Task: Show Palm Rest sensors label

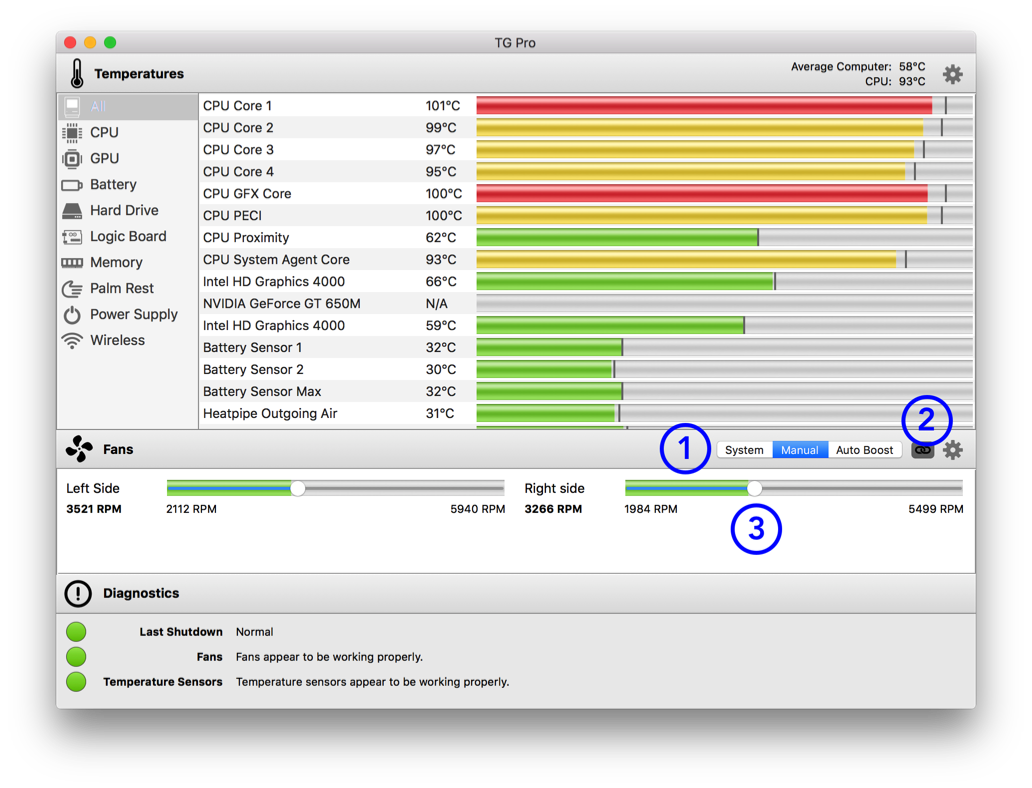Action: (x=122, y=288)
